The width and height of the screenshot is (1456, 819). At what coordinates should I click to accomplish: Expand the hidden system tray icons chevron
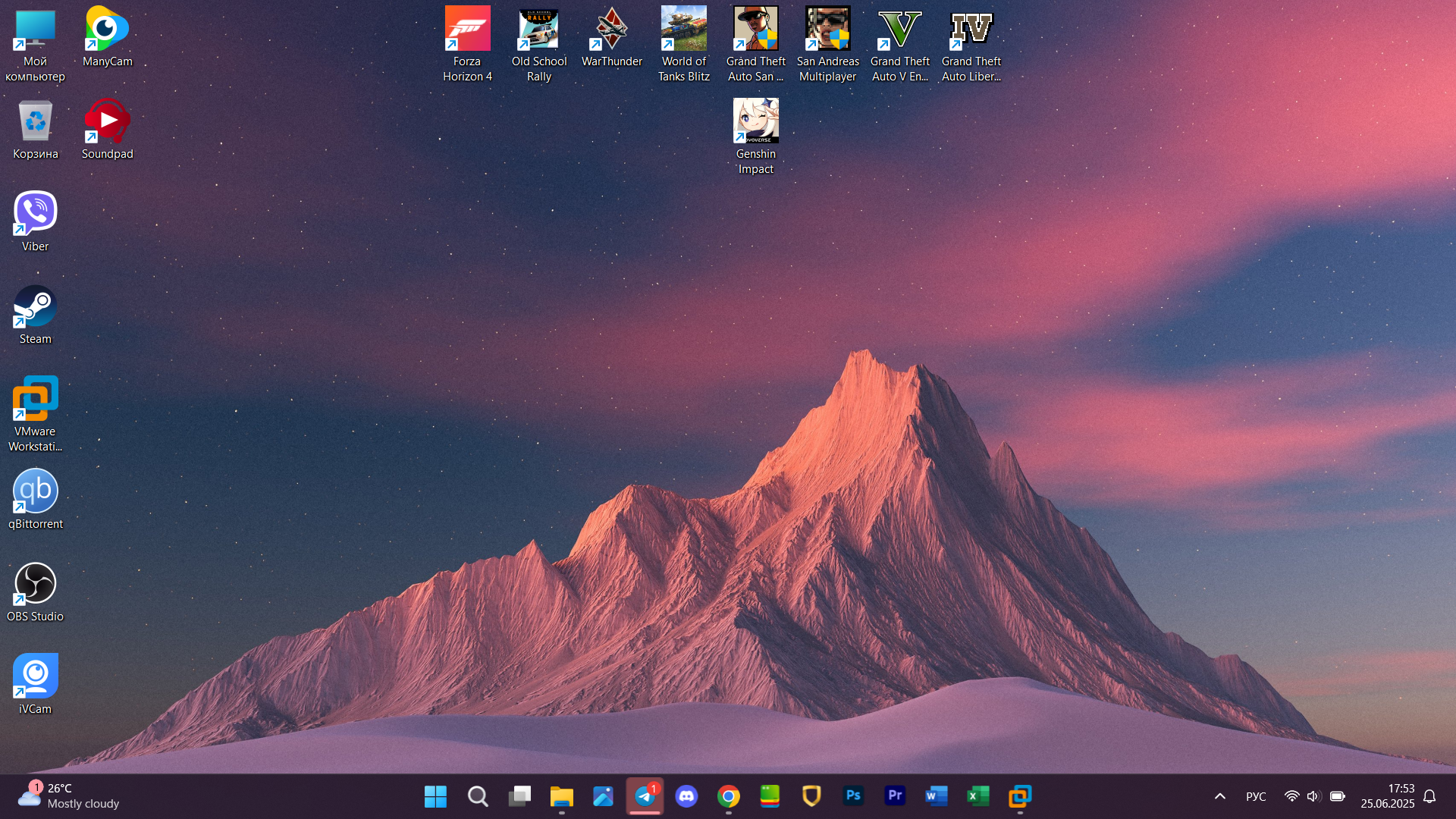pyautogui.click(x=1220, y=796)
